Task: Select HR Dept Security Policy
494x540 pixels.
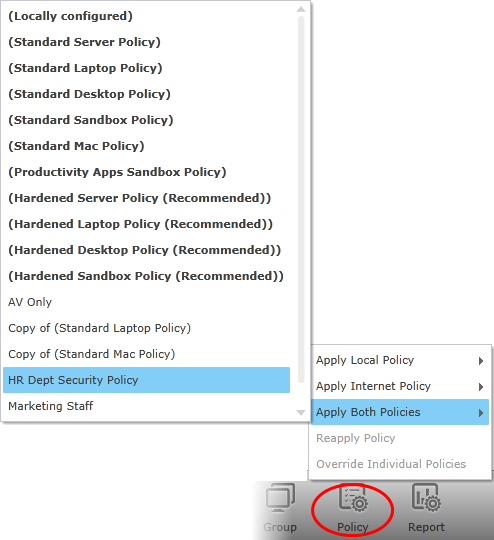Action: click(x=146, y=380)
